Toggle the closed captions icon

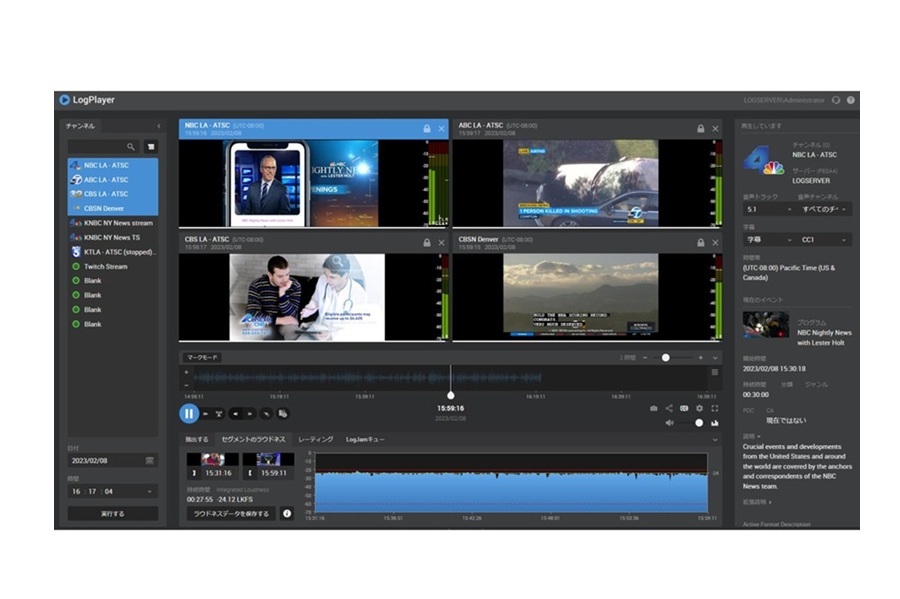click(684, 409)
